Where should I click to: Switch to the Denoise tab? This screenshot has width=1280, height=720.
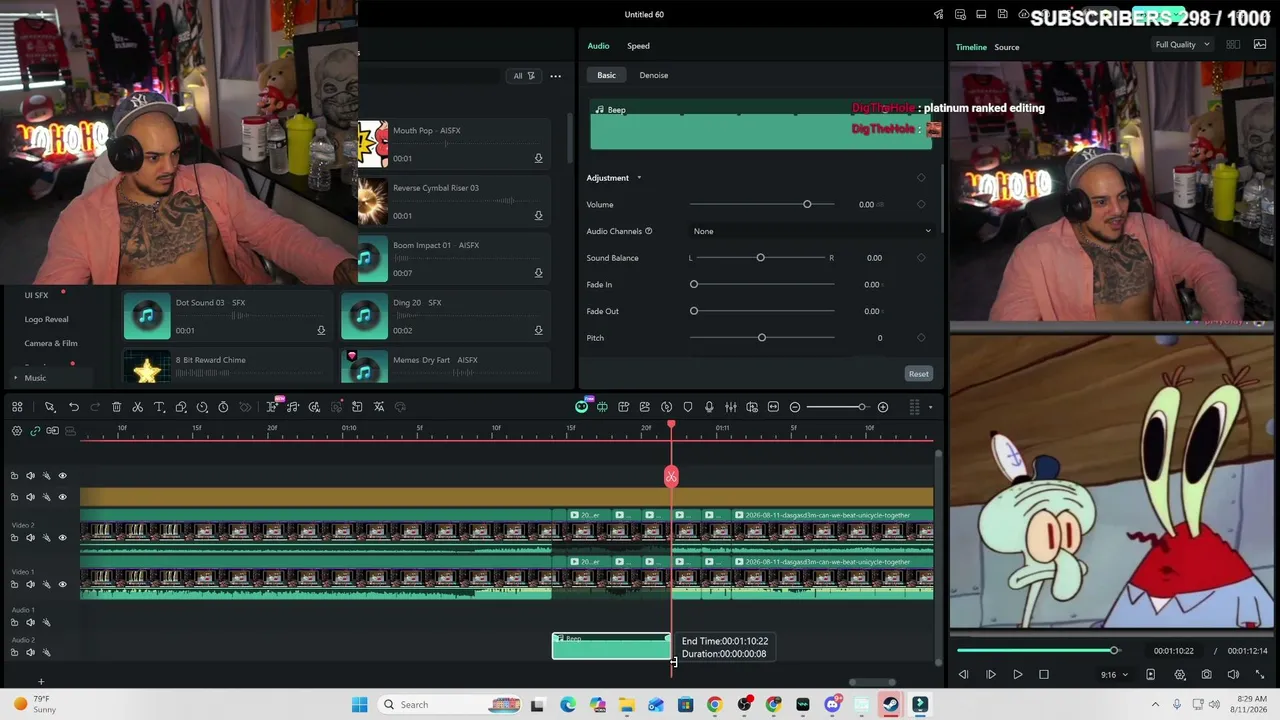point(654,75)
